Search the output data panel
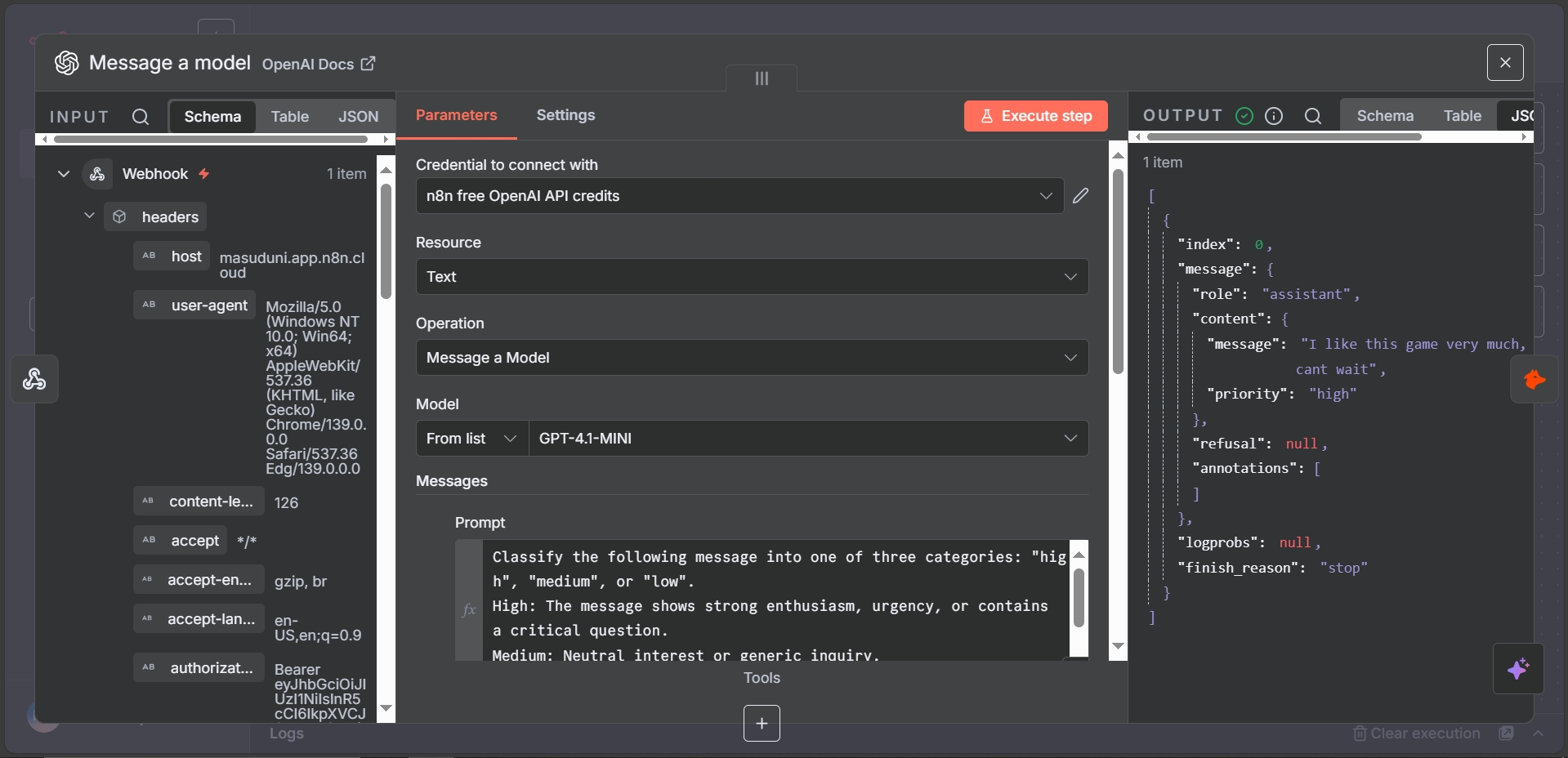 pyautogui.click(x=1313, y=116)
